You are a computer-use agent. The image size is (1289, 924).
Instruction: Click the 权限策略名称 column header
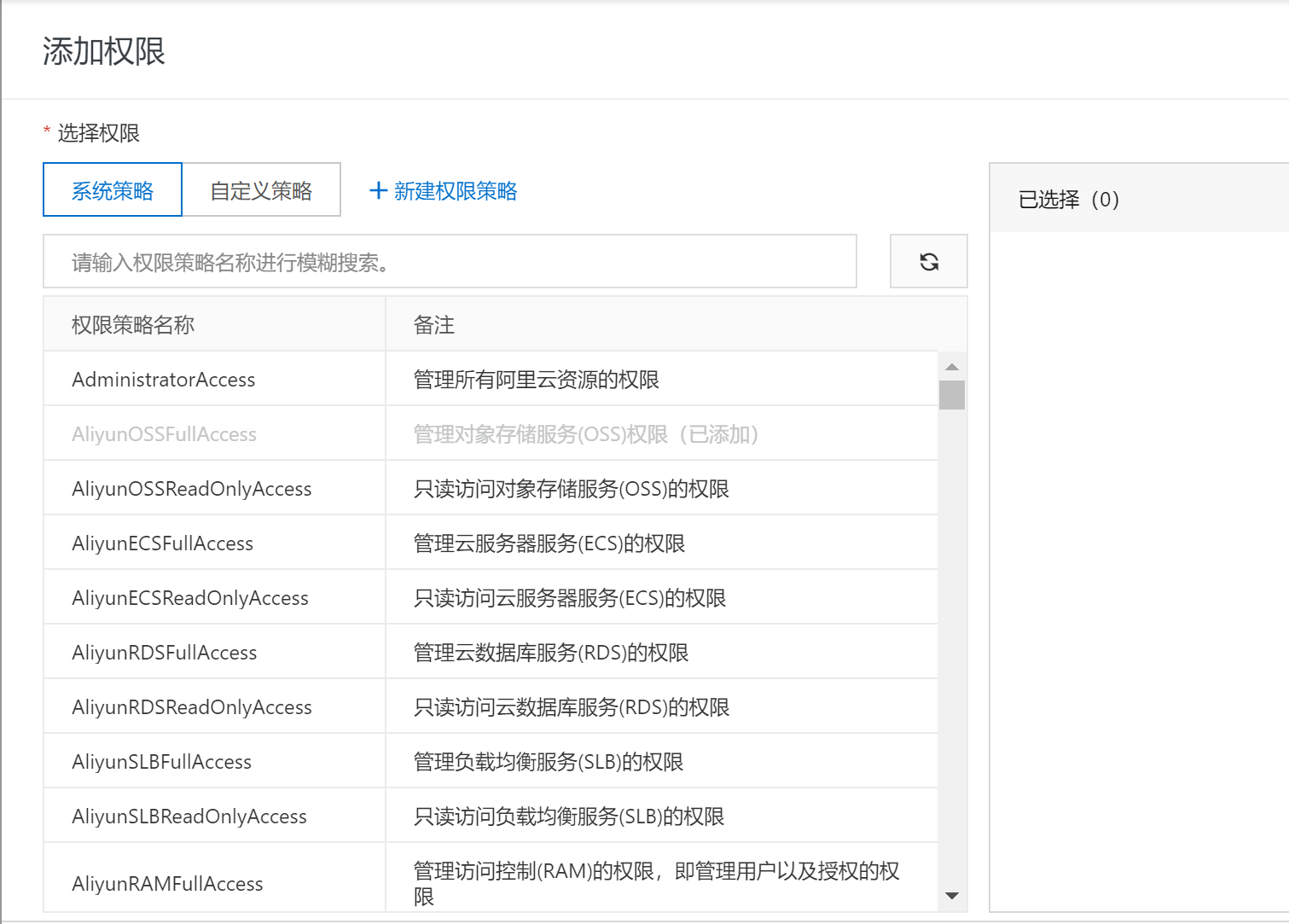(133, 325)
